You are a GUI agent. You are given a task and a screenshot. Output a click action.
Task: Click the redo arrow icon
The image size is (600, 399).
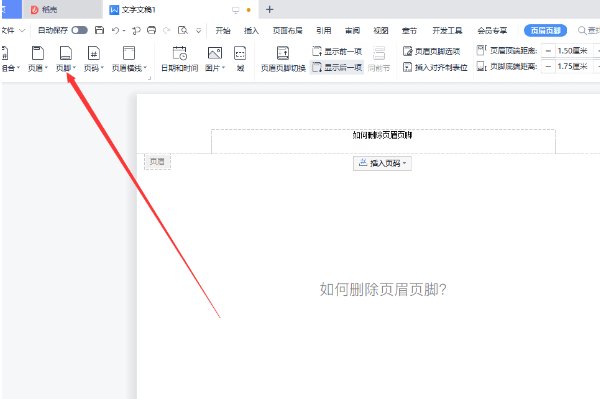(166, 30)
